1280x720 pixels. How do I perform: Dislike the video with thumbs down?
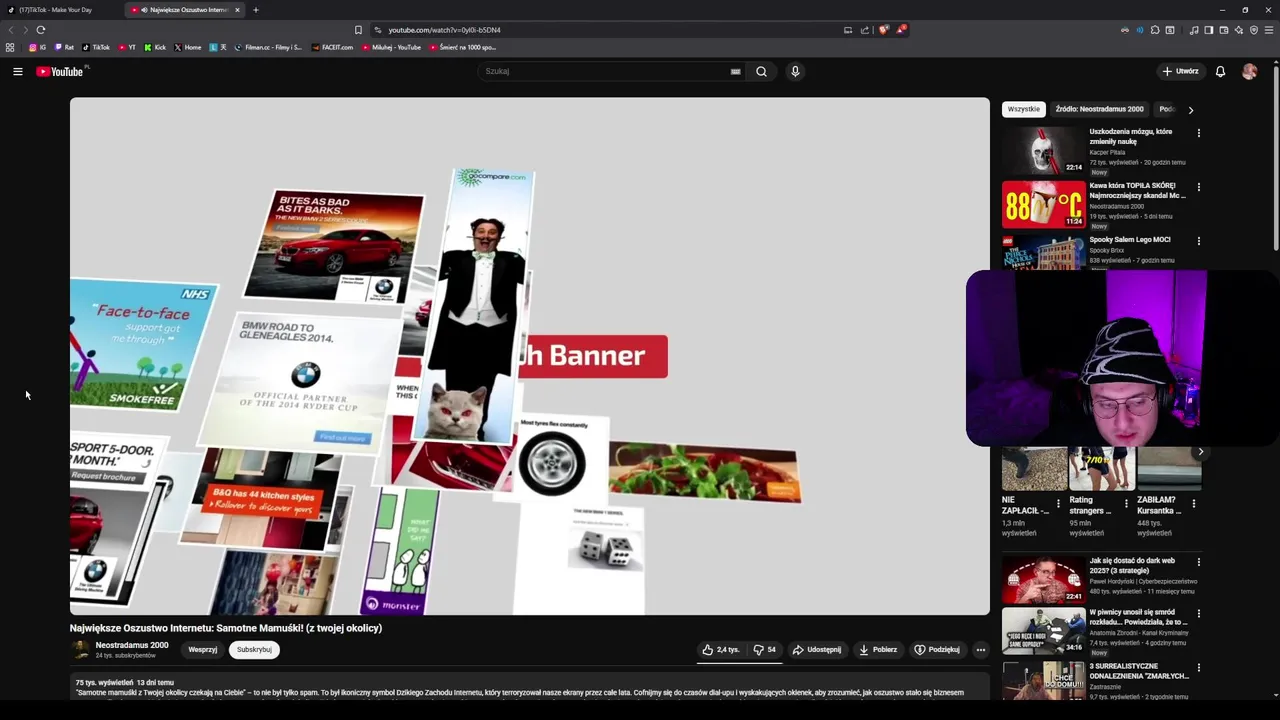[765, 649]
